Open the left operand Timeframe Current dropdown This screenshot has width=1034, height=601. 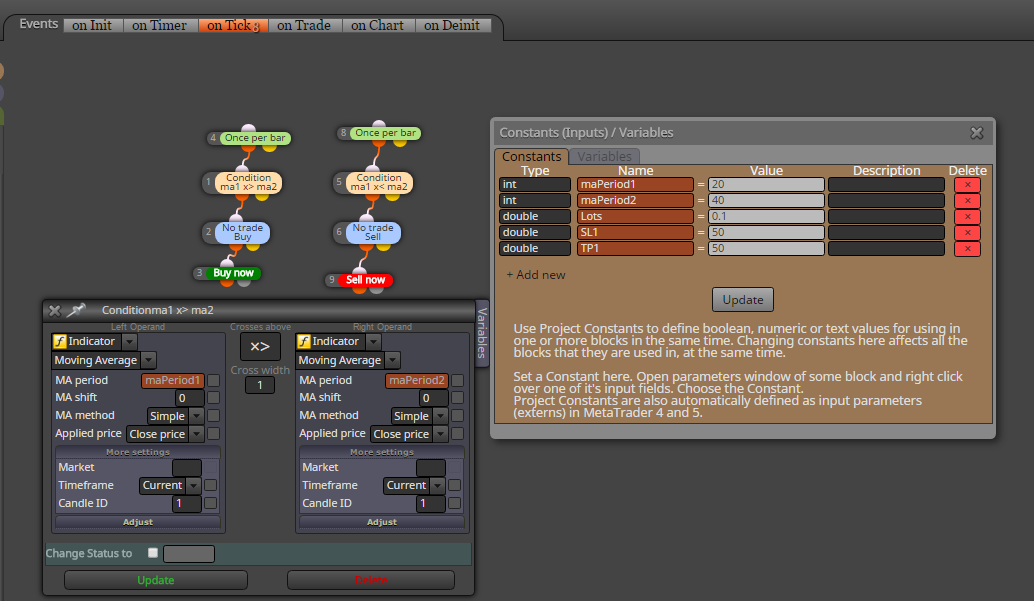(193, 485)
